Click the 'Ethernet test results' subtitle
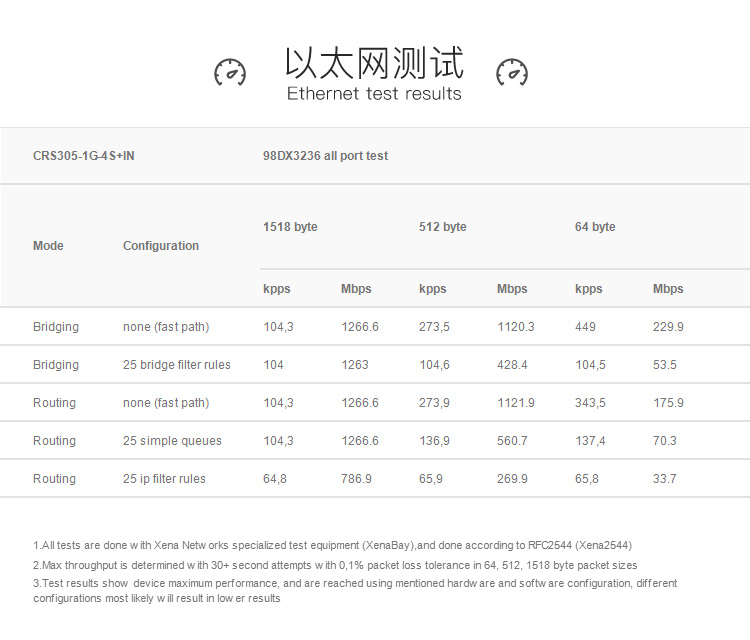The width and height of the screenshot is (750, 640). (x=374, y=93)
